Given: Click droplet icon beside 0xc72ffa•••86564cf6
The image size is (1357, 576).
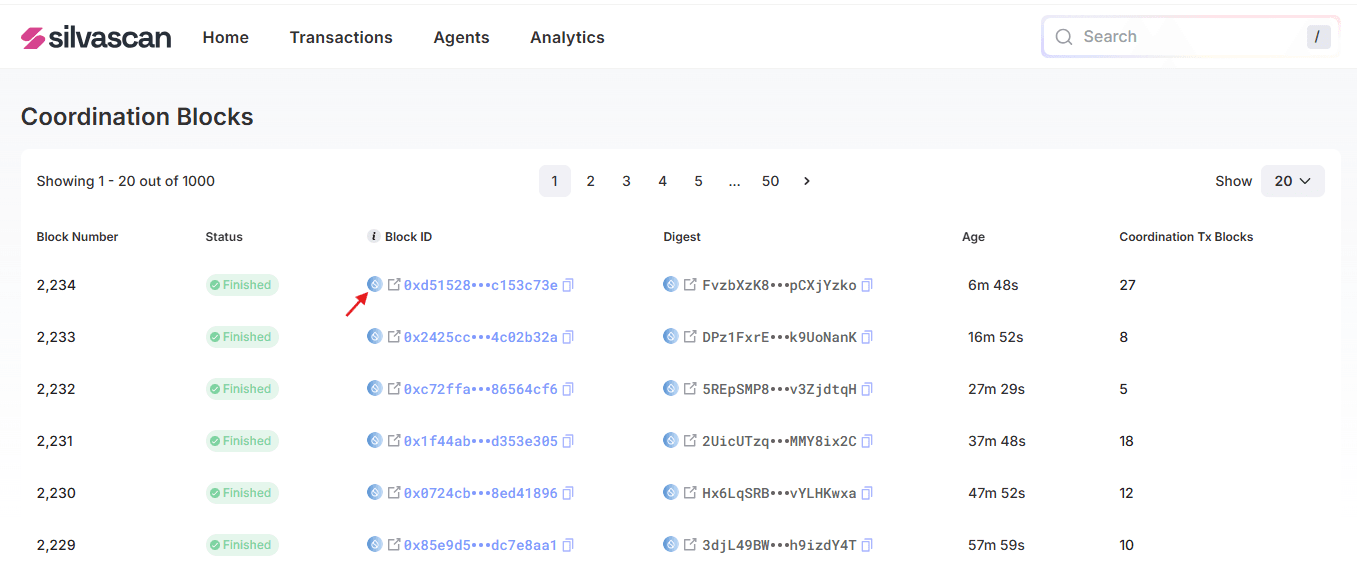Looking at the screenshot, I should [x=375, y=388].
